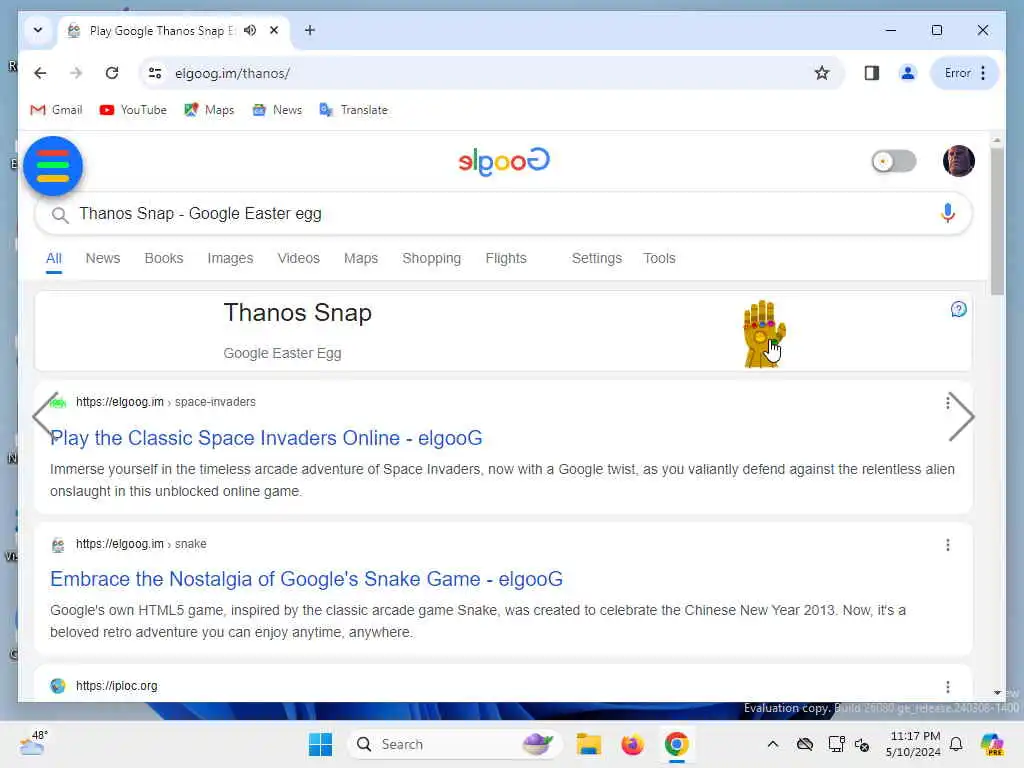
Task: Open File Explorer from taskbar
Action: [x=588, y=744]
